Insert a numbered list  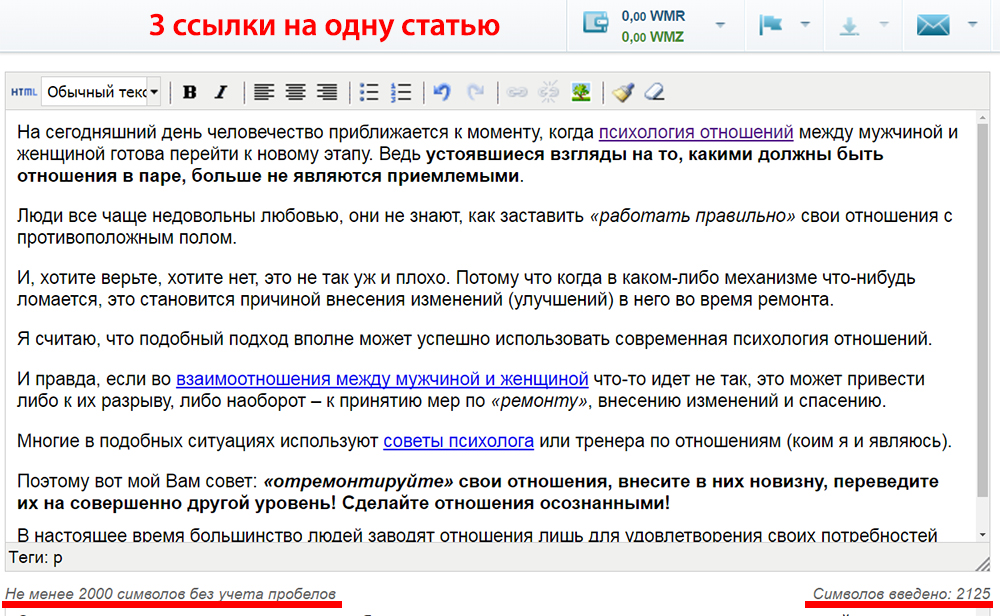pyautogui.click(x=401, y=93)
